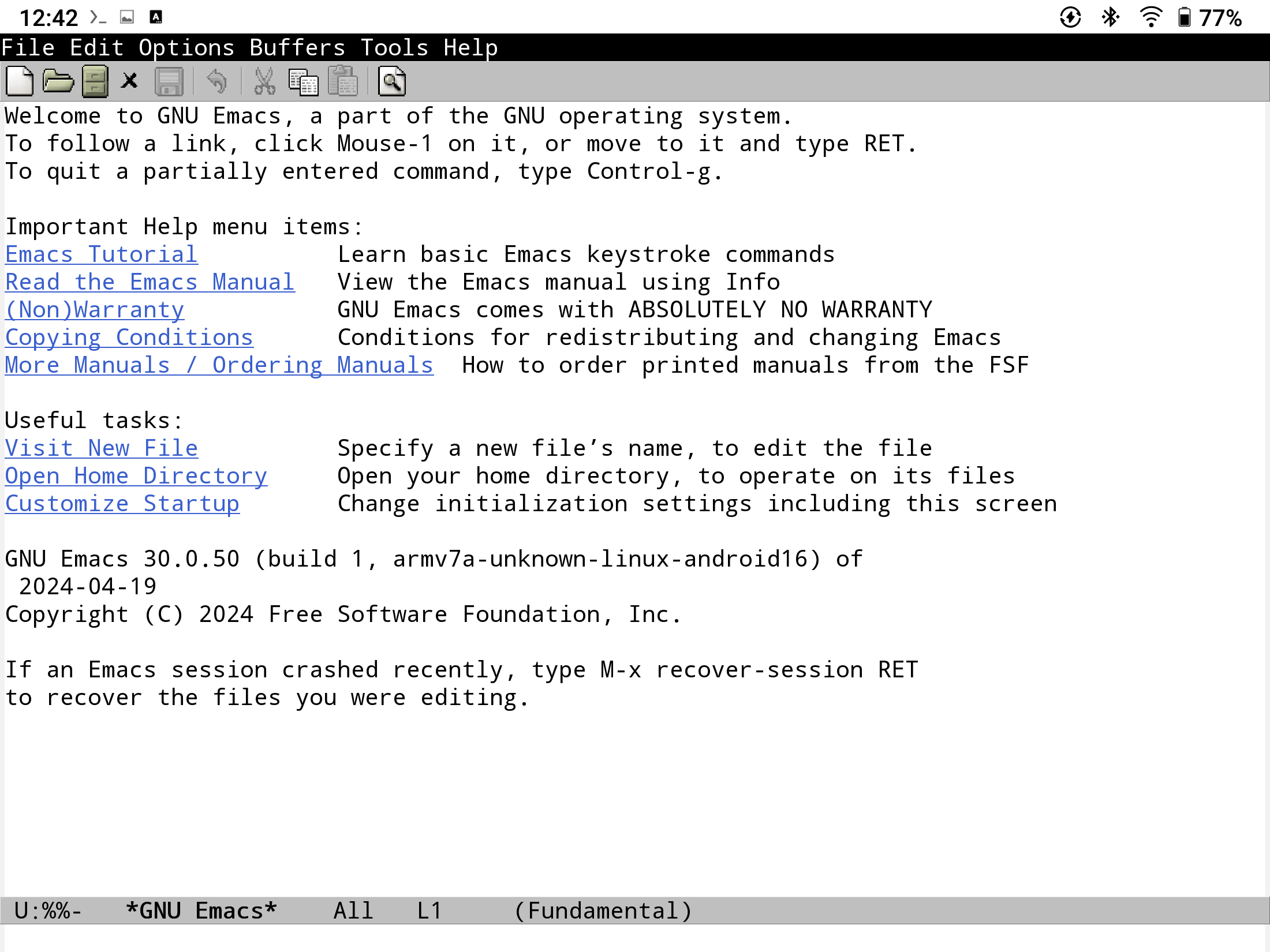Image resolution: width=1270 pixels, height=952 pixels.
Task: Click the U:%%- status in mode line
Action: tap(48, 911)
